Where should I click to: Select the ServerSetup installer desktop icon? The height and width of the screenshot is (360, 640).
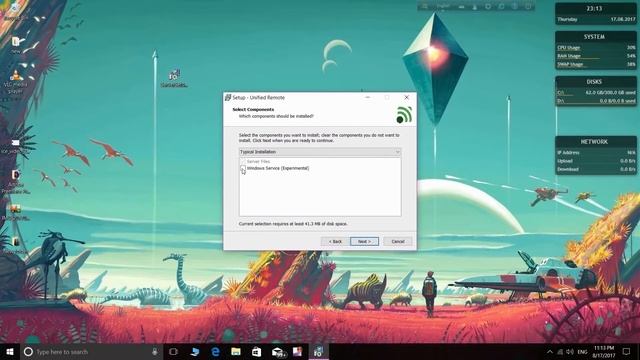coord(174,78)
